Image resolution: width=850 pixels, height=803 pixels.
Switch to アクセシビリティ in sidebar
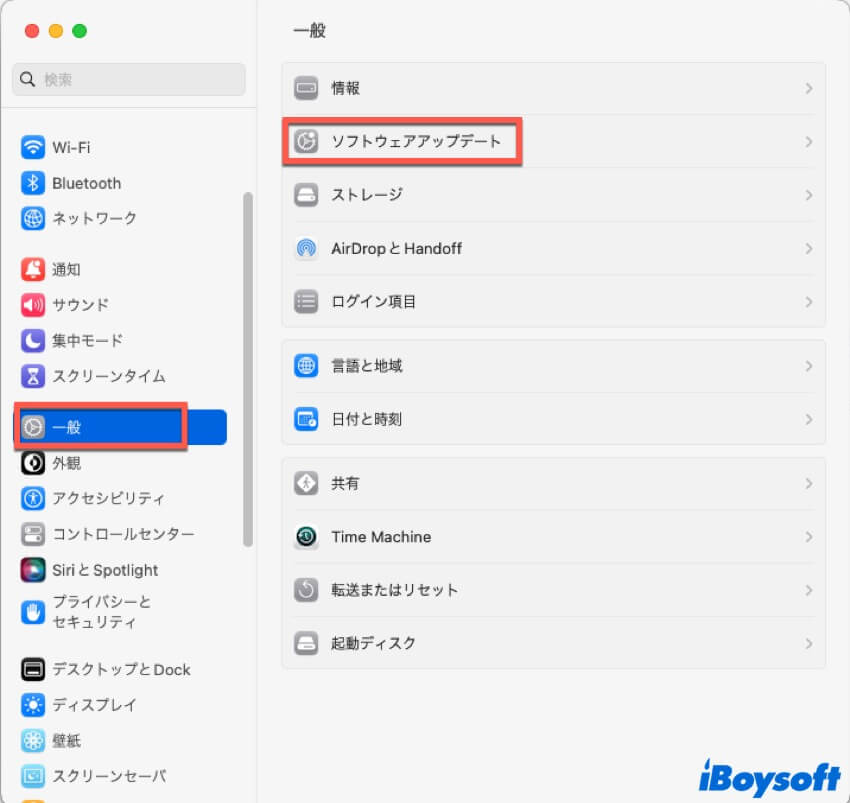coord(108,498)
